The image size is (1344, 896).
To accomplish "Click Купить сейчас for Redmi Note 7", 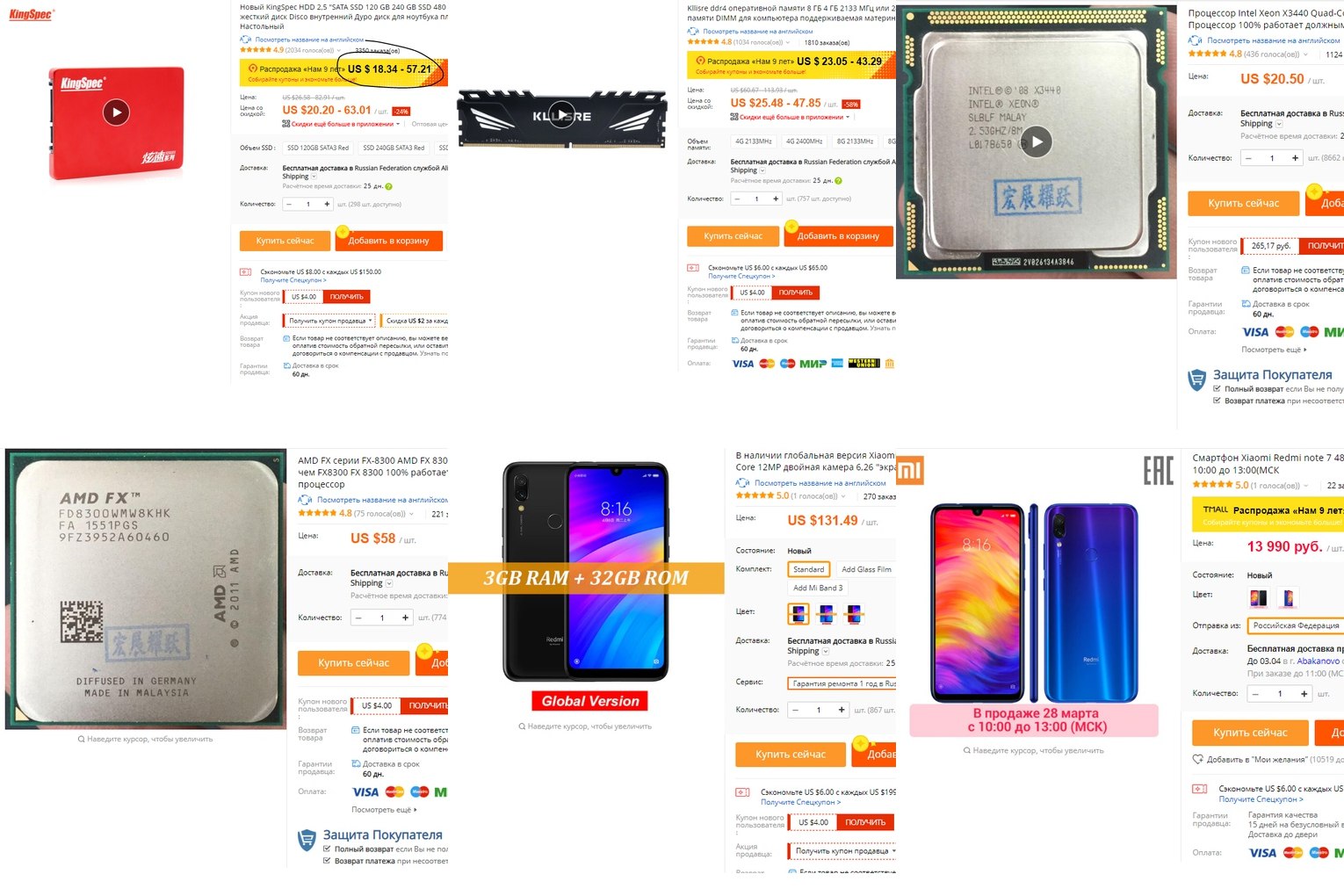I will point(1250,733).
